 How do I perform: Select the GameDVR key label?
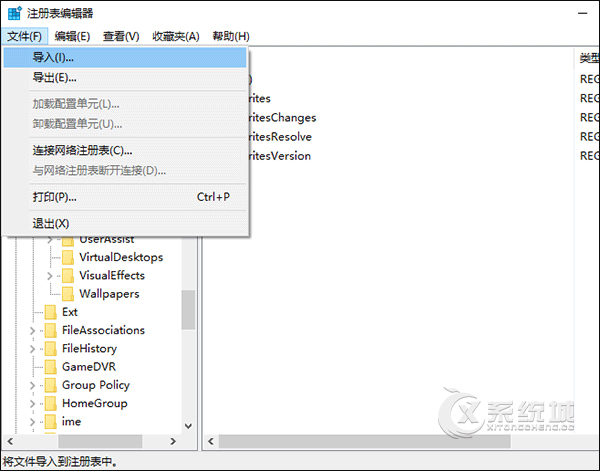coord(89,367)
